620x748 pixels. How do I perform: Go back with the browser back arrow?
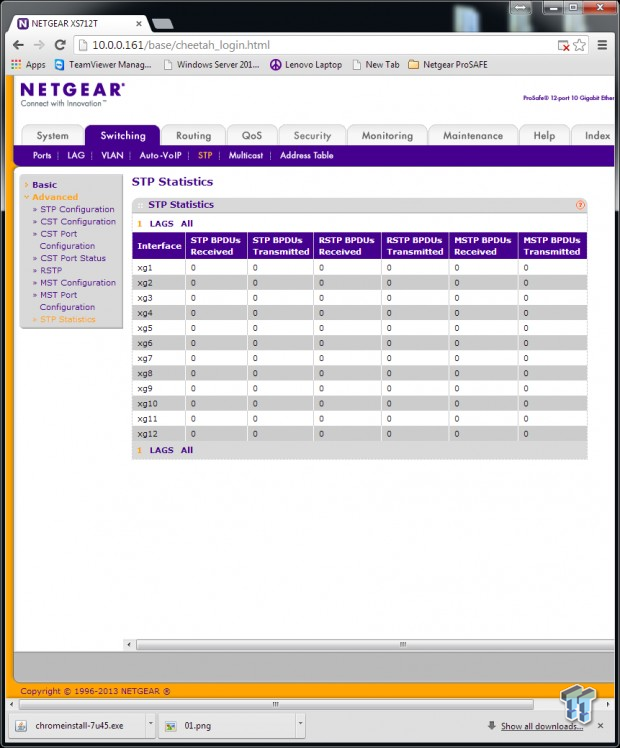[18, 45]
